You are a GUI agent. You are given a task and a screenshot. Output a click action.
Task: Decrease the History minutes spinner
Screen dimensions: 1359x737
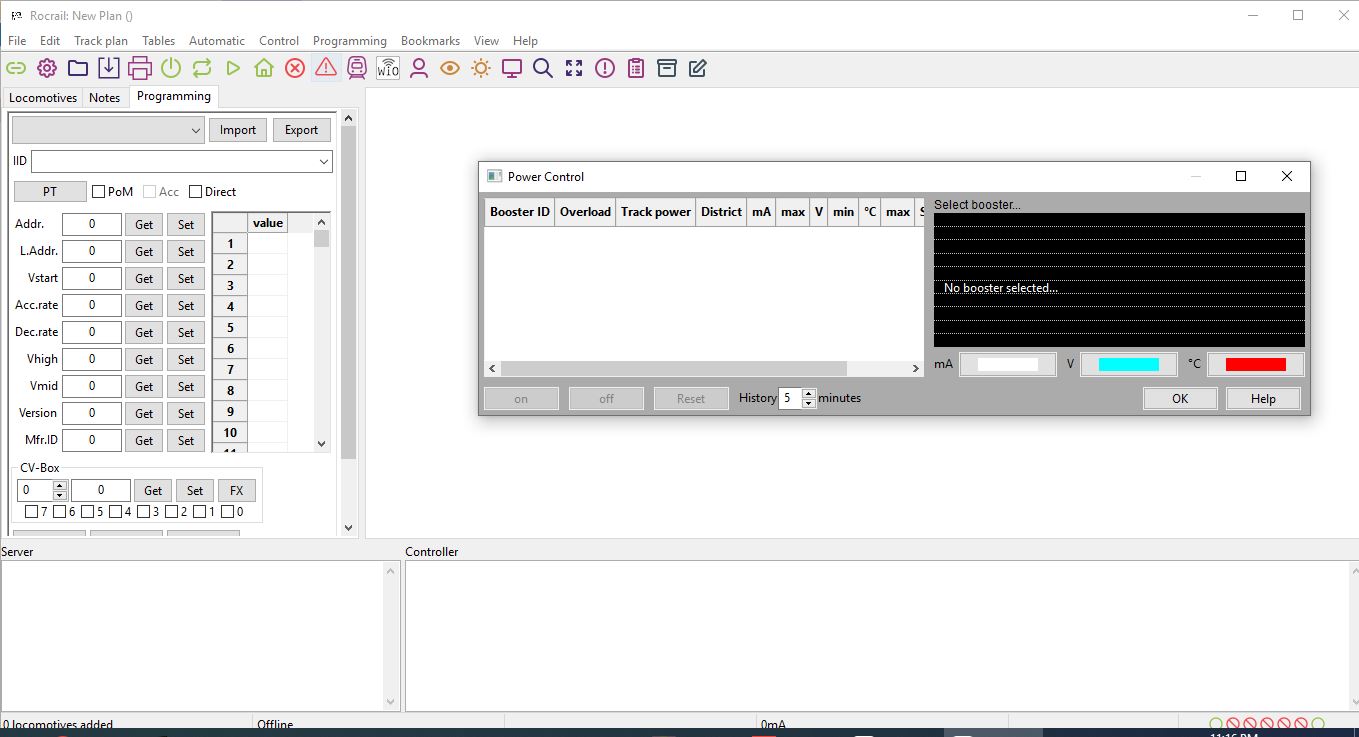pos(809,403)
